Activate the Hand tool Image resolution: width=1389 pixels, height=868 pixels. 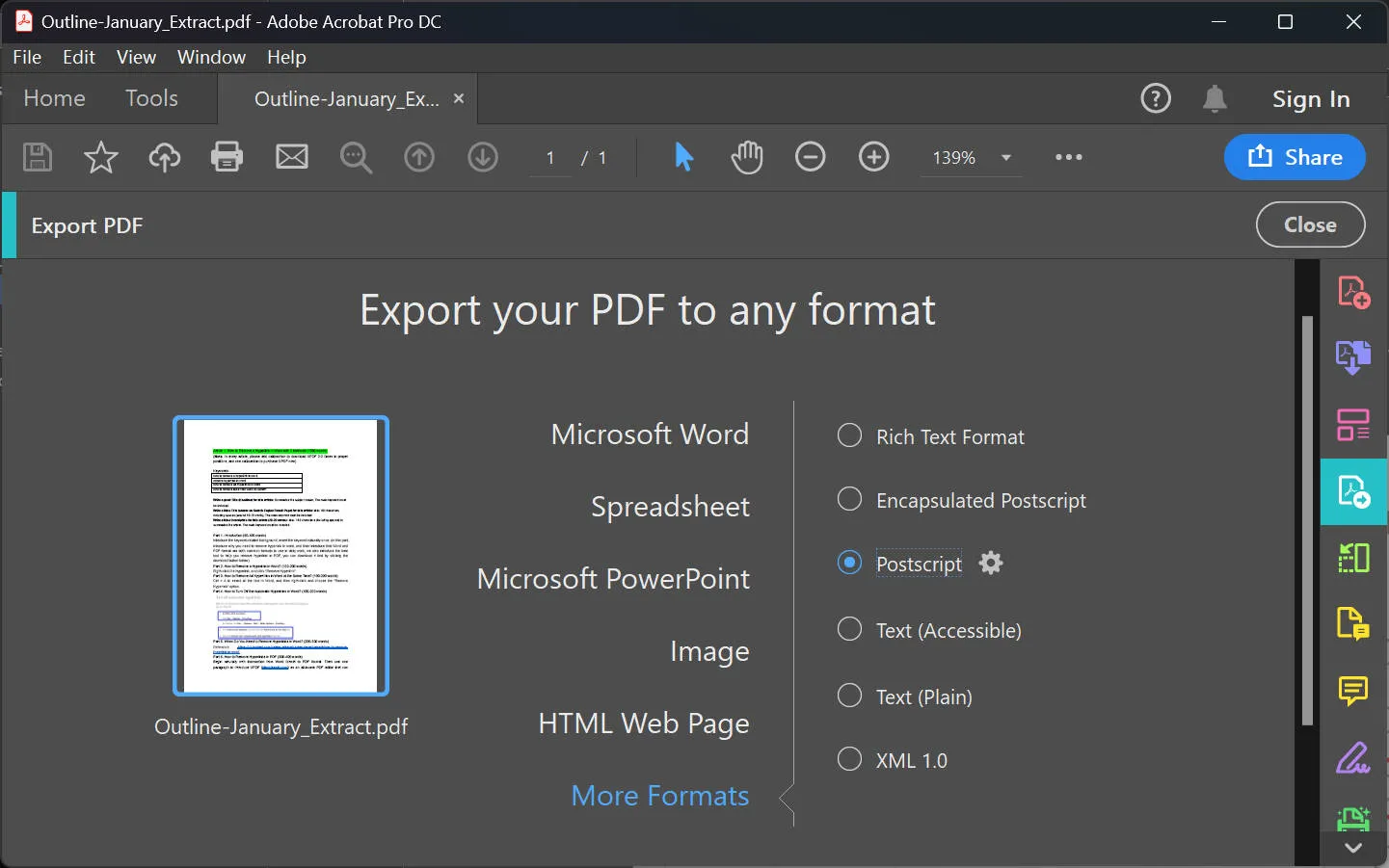tap(746, 157)
